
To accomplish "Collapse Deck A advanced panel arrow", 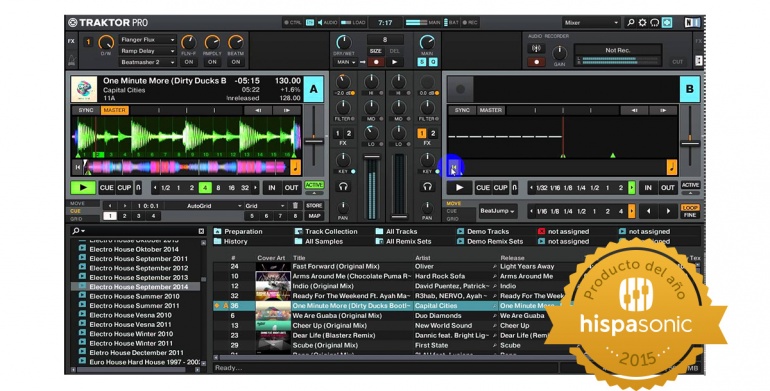I will [x=314, y=193].
